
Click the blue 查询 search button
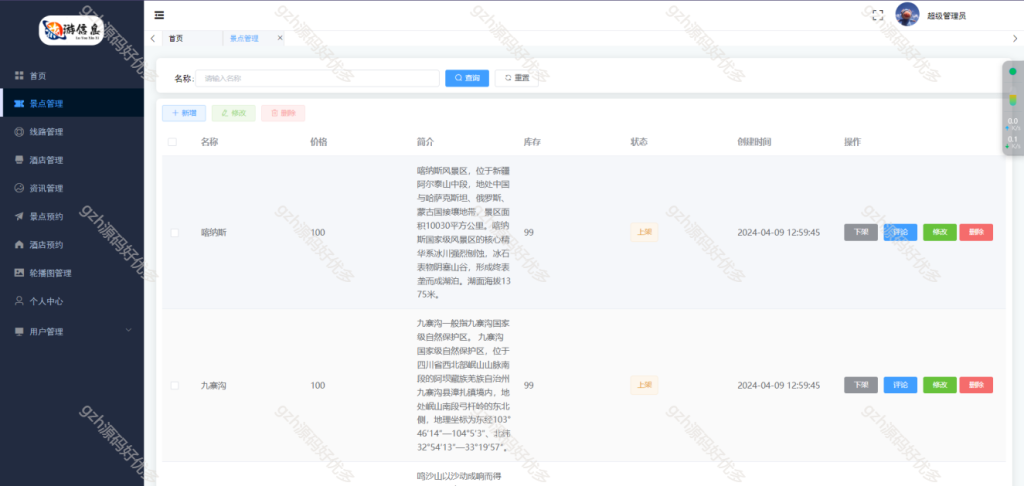(x=467, y=78)
